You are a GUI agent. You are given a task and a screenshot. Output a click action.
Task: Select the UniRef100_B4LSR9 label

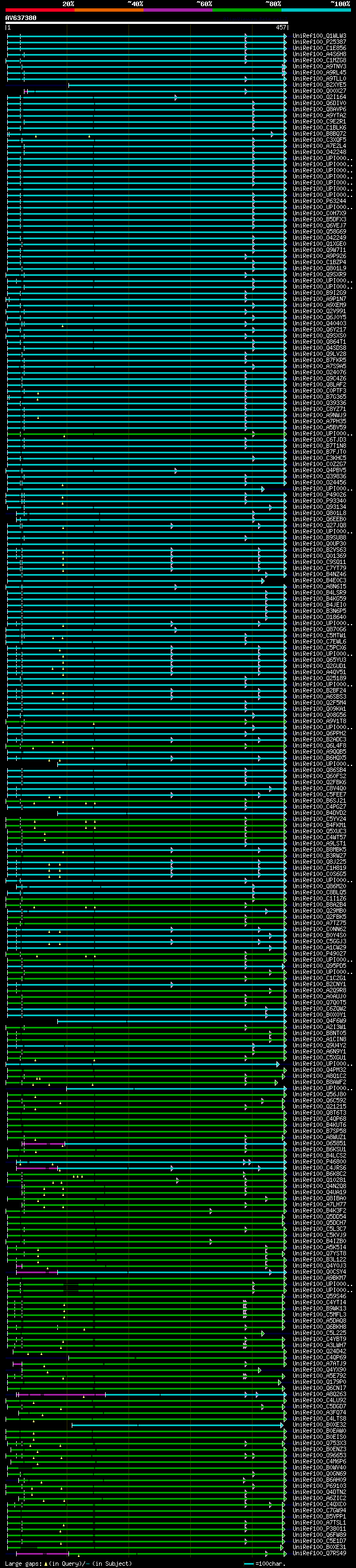pos(319,593)
